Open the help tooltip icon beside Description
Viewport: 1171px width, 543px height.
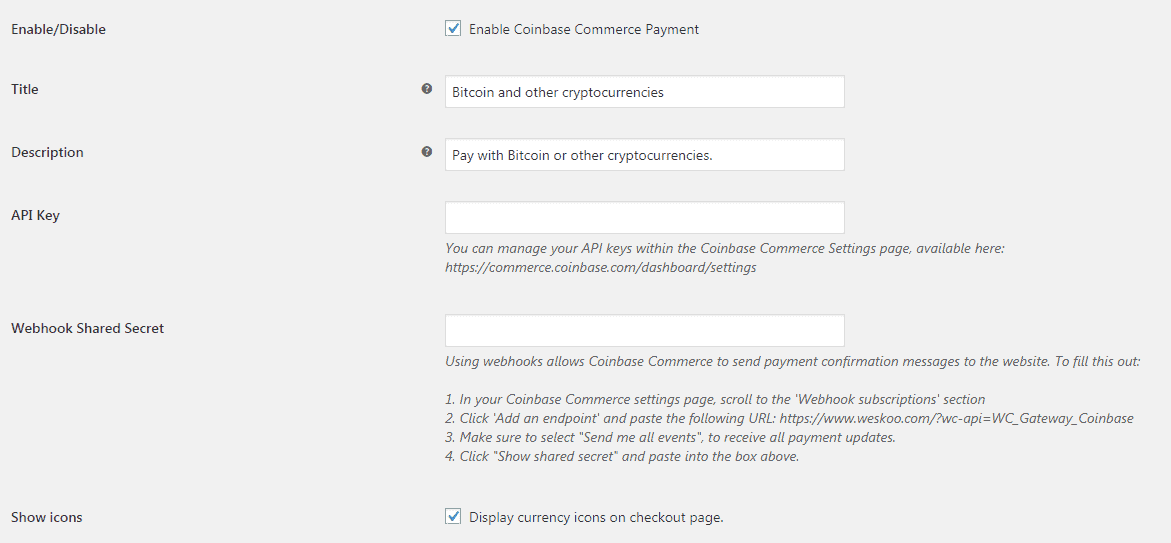click(426, 152)
